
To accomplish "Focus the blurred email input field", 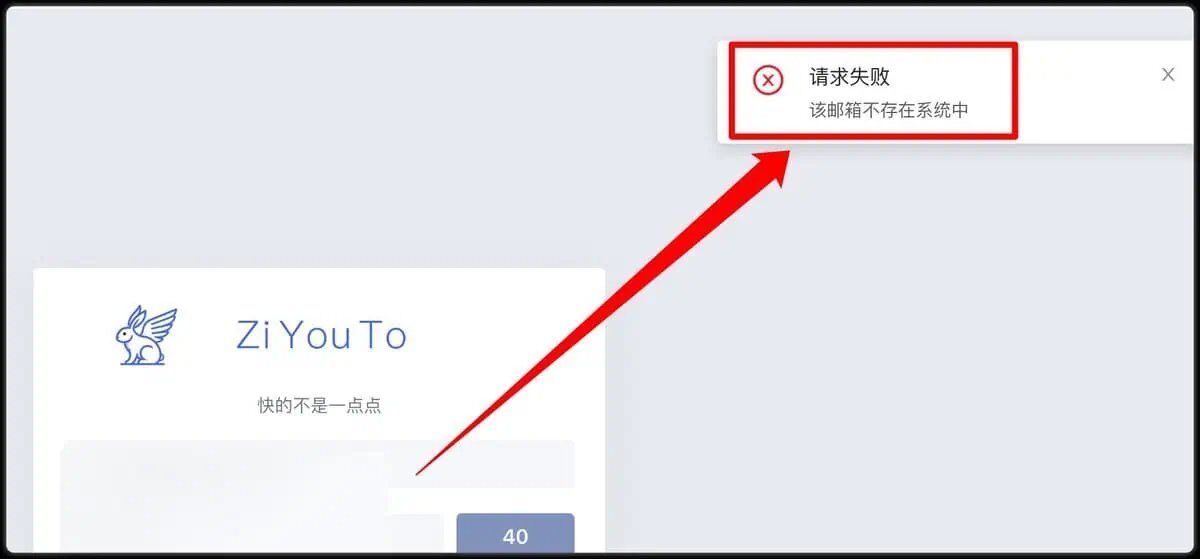I will pos(317,464).
